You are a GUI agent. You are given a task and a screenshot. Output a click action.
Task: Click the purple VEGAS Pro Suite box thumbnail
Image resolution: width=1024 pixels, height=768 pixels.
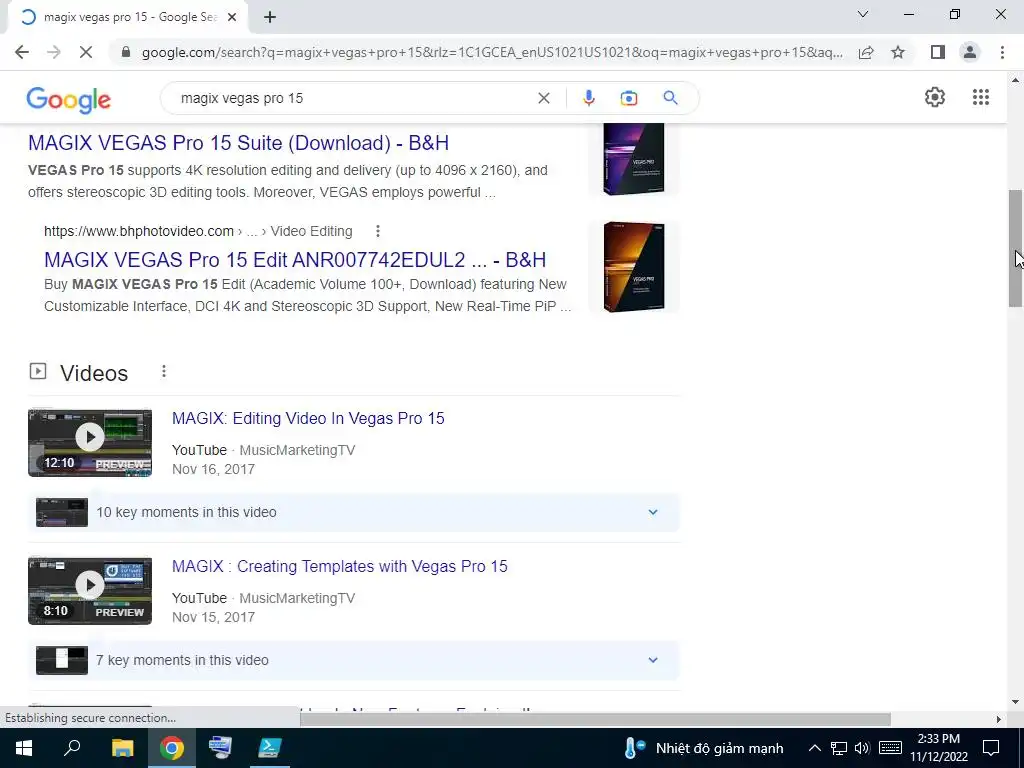click(633, 159)
